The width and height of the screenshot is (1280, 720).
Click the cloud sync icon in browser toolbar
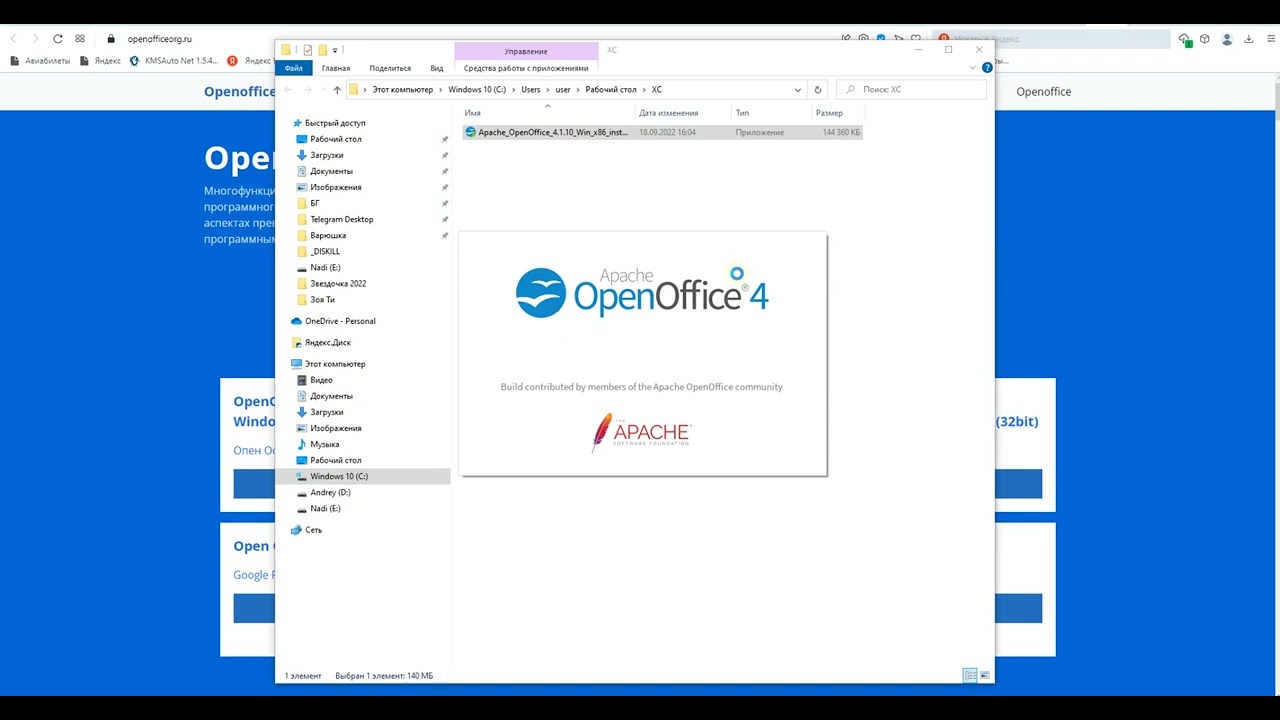tap(1185, 39)
